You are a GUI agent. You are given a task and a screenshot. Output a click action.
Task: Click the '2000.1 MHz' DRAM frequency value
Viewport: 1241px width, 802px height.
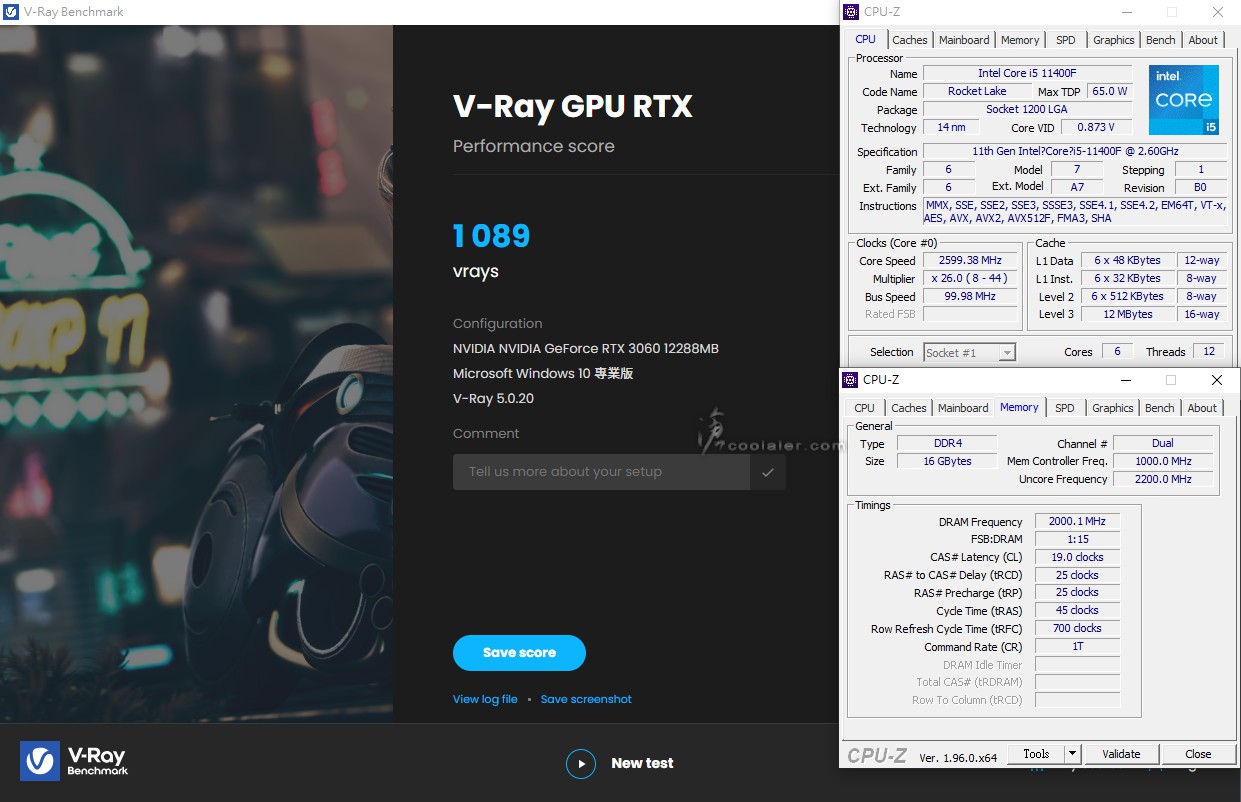pos(1077,522)
